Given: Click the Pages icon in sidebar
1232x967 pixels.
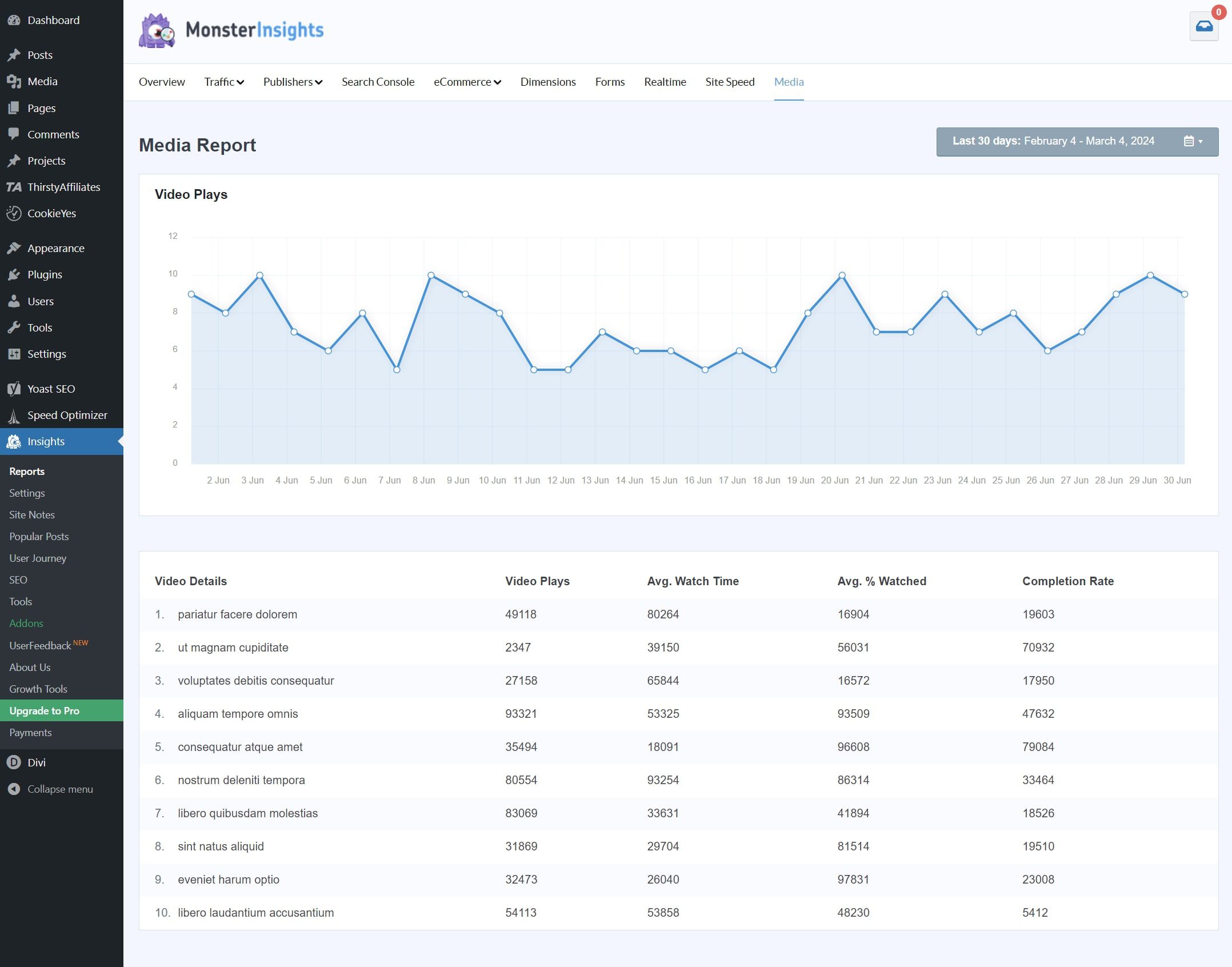Looking at the screenshot, I should (x=14, y=107).
